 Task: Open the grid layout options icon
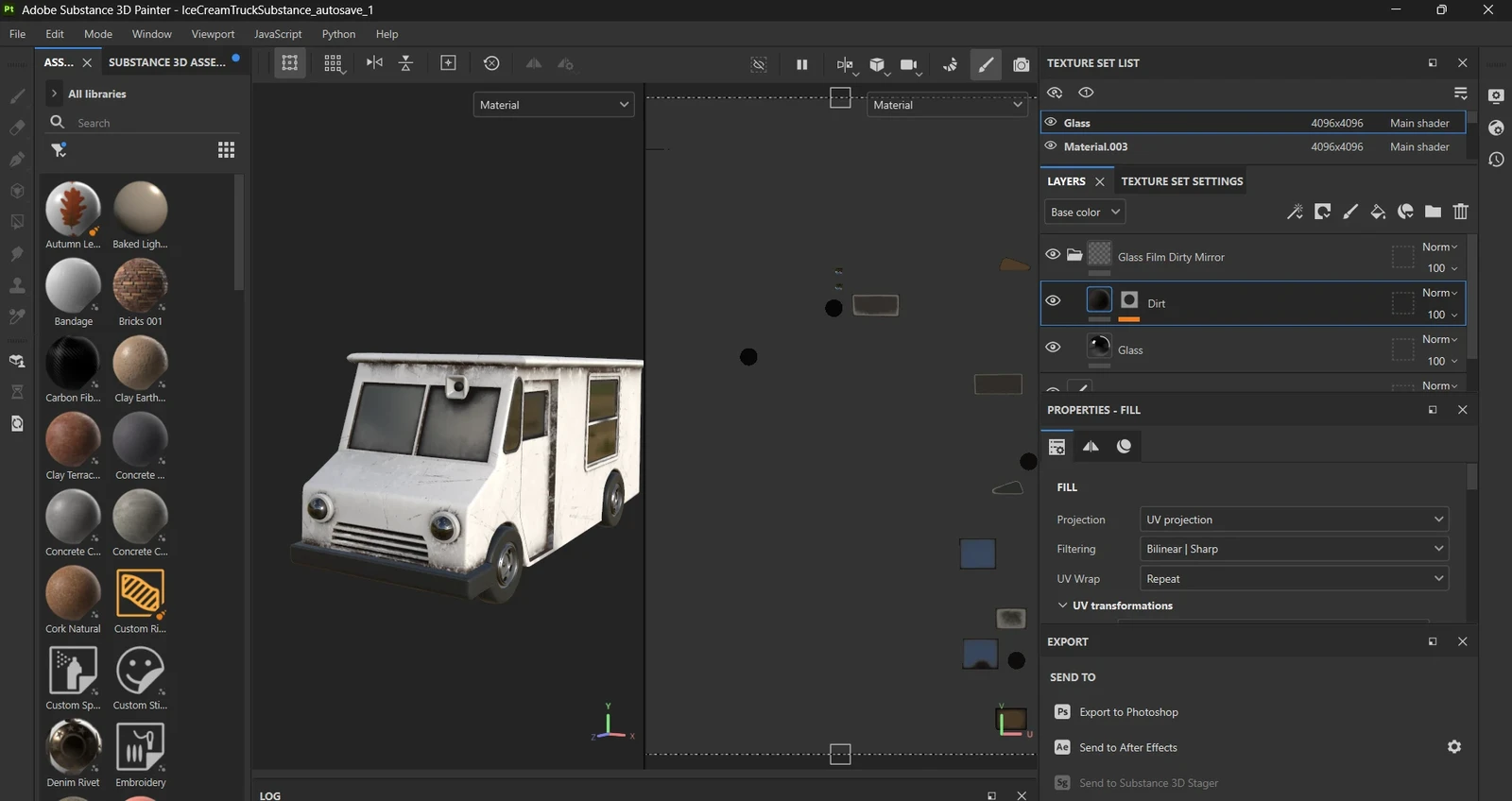333,63
